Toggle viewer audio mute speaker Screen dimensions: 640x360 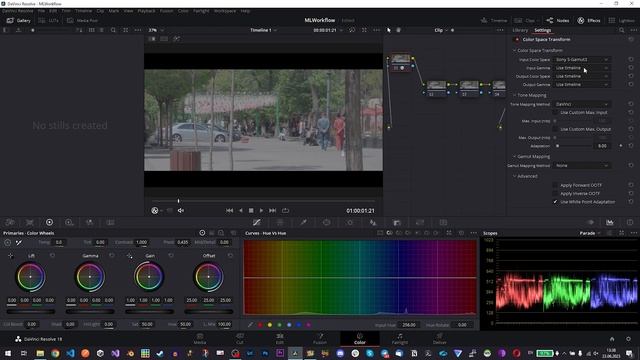coord(181,211)
